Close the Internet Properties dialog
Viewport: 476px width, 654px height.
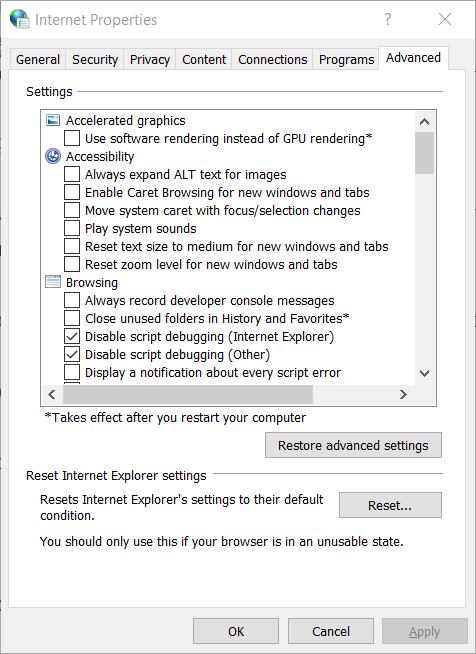click(445, 19)
